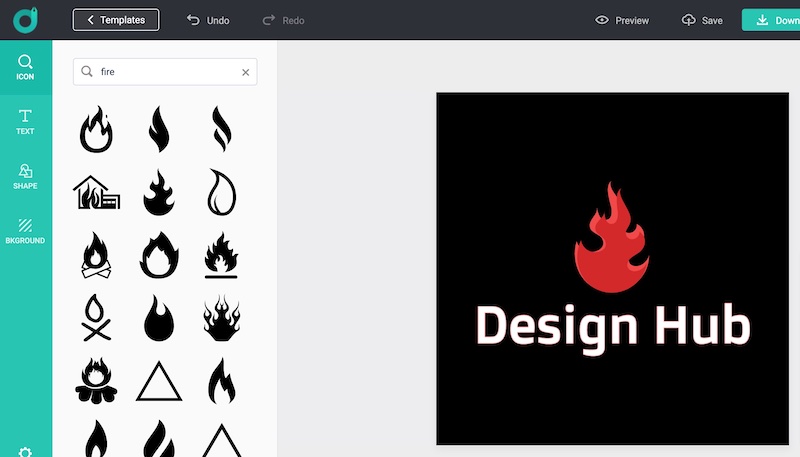800x457 pixels.
Task: Select the burning house icon
Action: tap(96, 192)
